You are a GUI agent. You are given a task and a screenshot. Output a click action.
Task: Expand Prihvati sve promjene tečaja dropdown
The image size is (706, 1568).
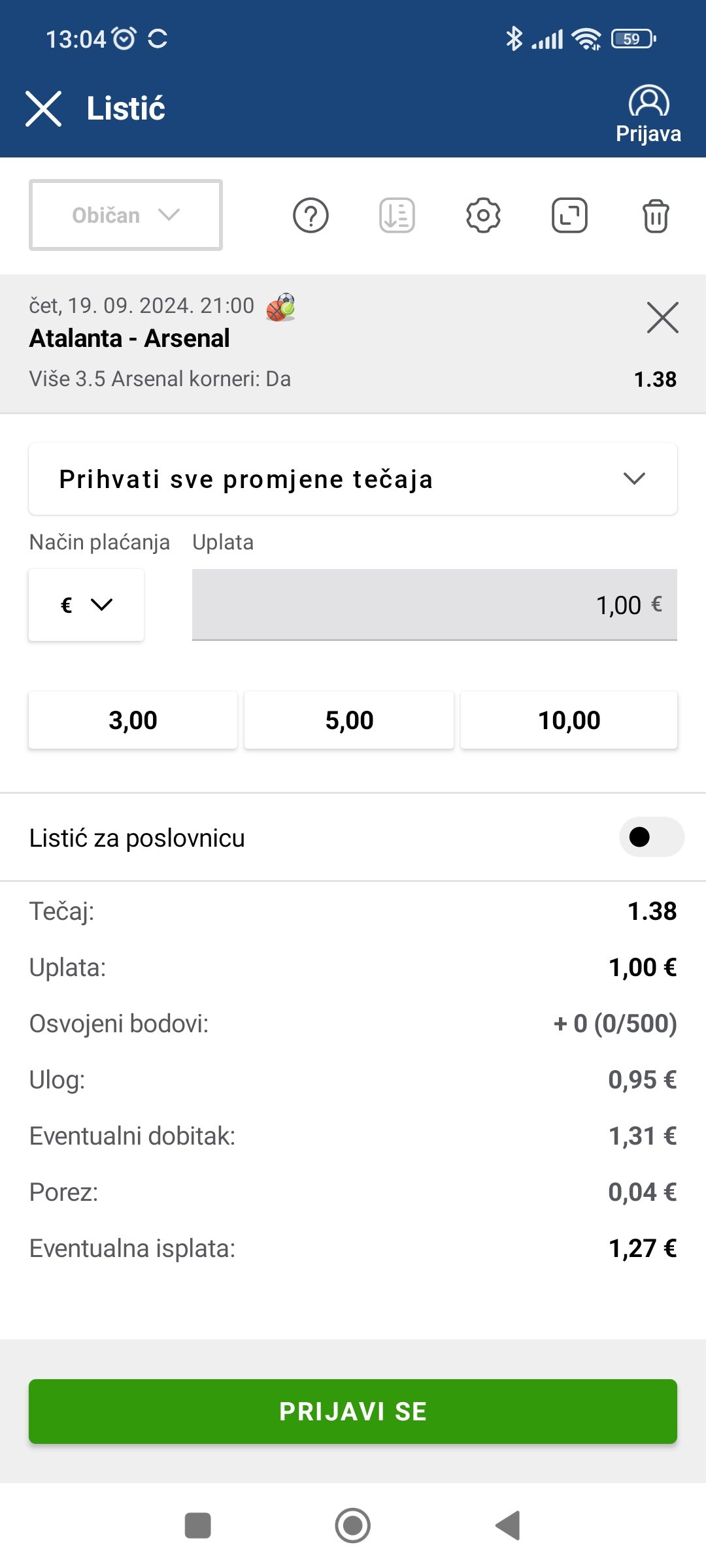click(353, 479)
